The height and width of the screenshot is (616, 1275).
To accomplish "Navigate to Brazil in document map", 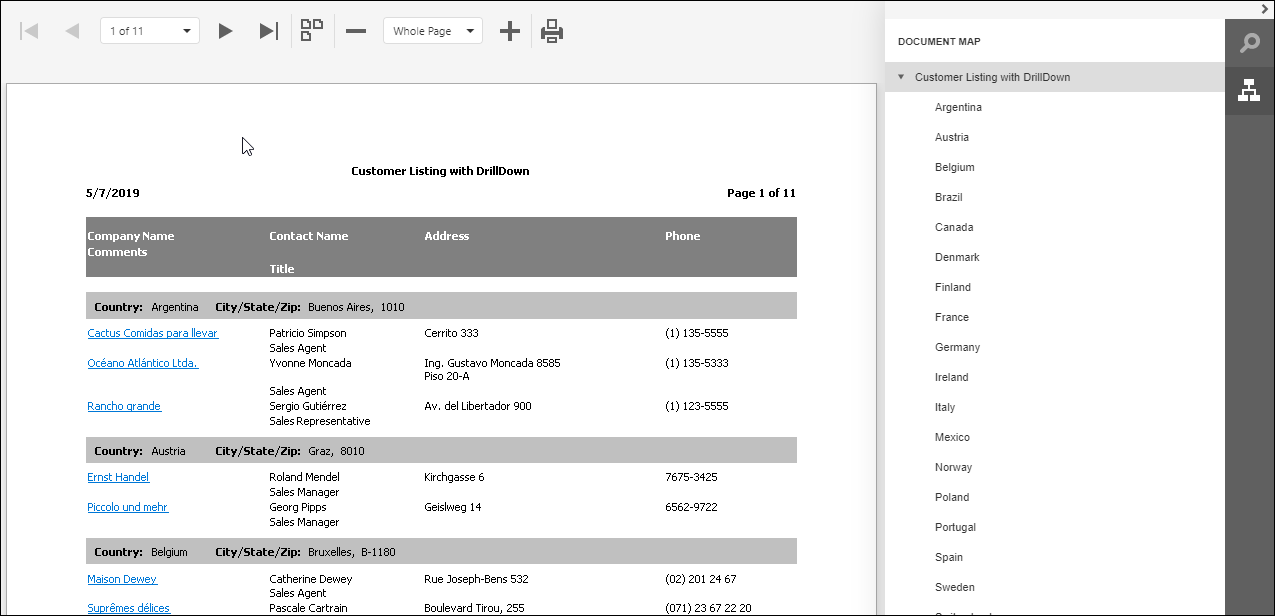I will (948, 197).
